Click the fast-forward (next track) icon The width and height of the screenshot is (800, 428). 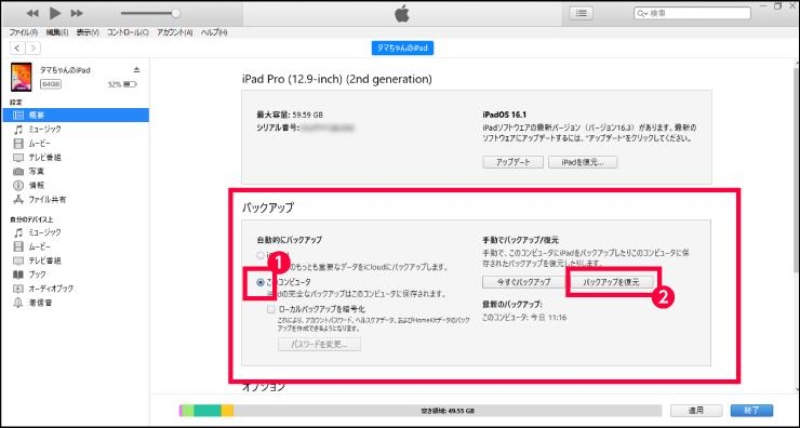(x=77, y=13)
